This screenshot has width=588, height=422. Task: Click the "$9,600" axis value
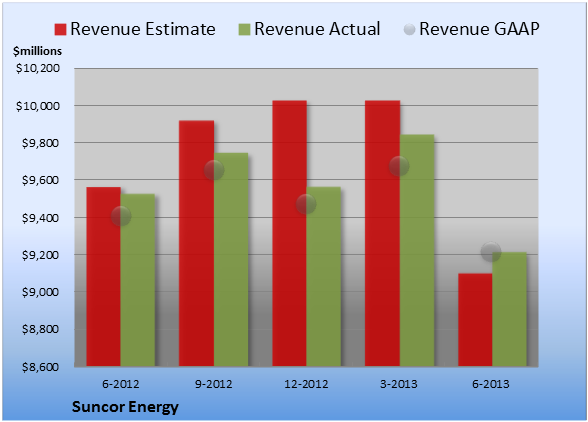(x=40, y=180)
